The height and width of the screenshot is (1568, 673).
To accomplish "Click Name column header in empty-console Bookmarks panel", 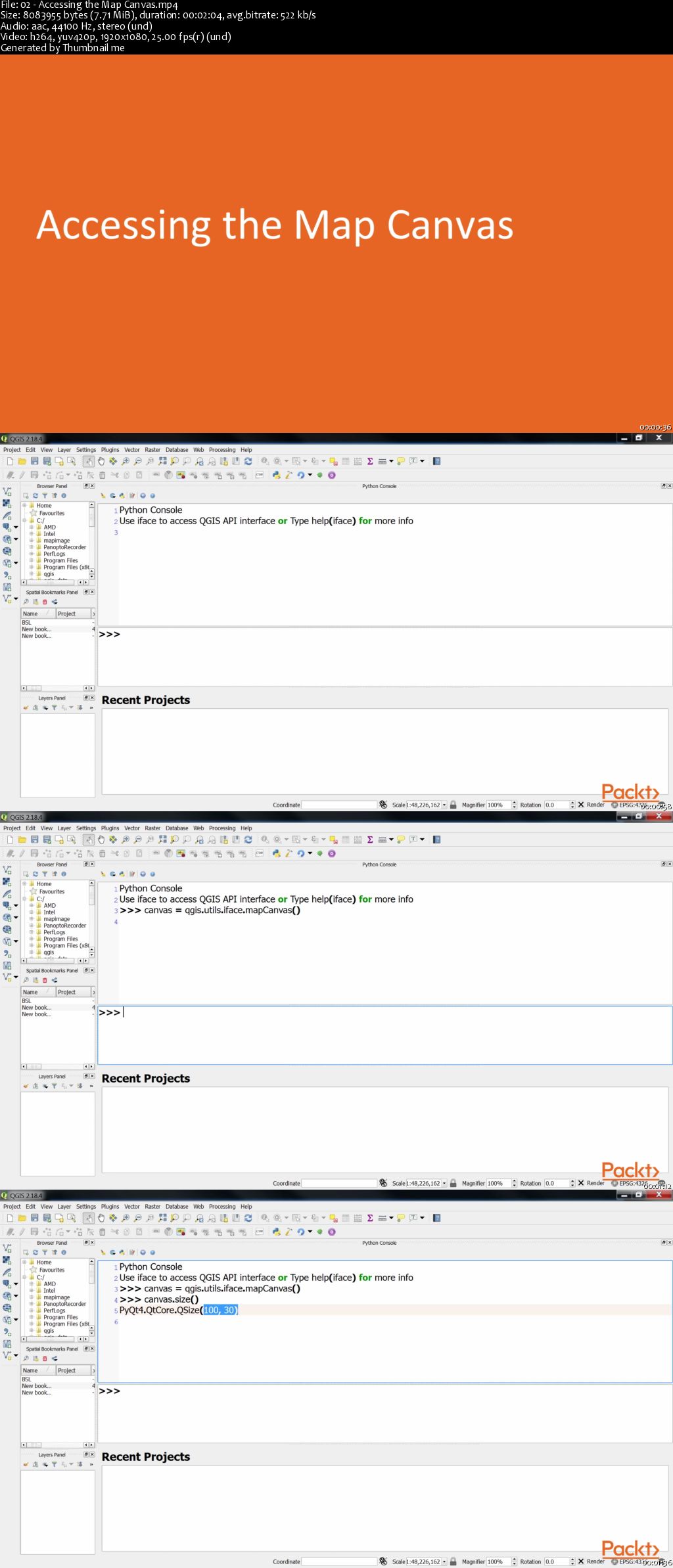I will point(38,614).
